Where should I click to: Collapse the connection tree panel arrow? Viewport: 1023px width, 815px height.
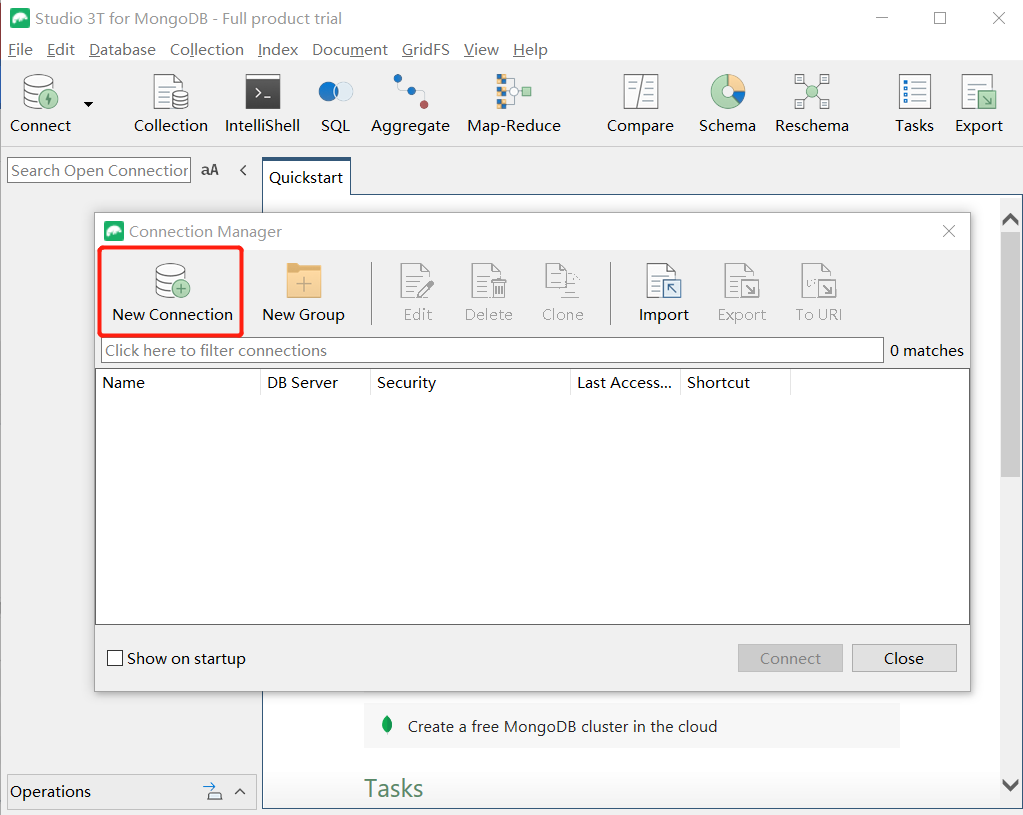pyautogui.click(x=243, y=170)
